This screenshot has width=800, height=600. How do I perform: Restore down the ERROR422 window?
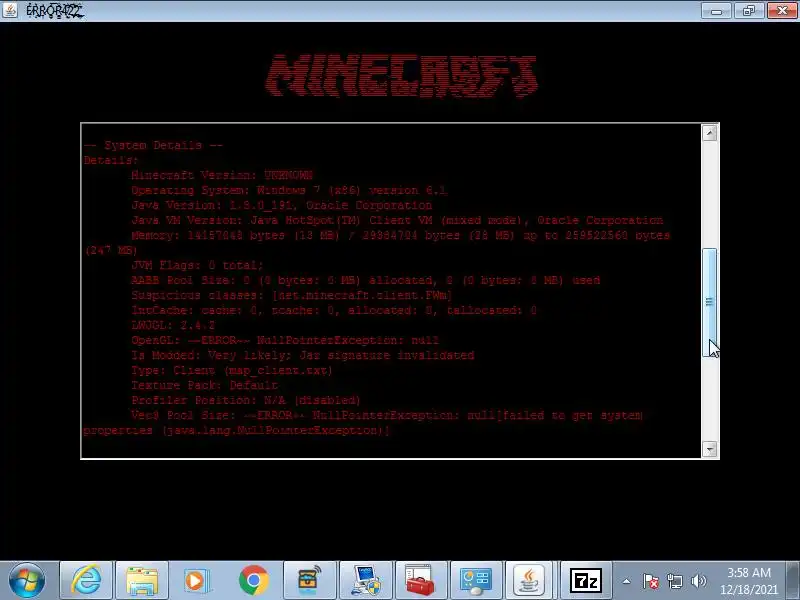tap(748, 11)
